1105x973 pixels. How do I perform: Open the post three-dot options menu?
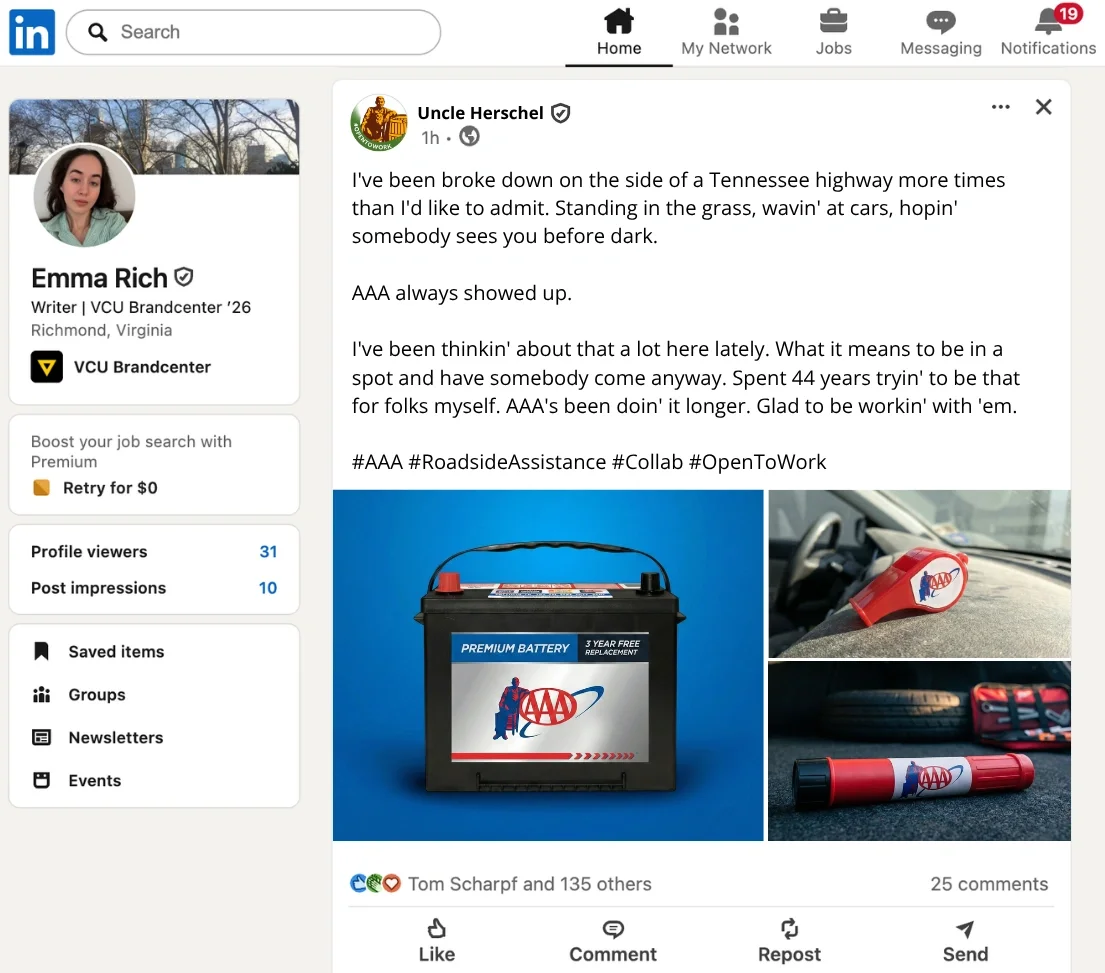point(1001,107)
